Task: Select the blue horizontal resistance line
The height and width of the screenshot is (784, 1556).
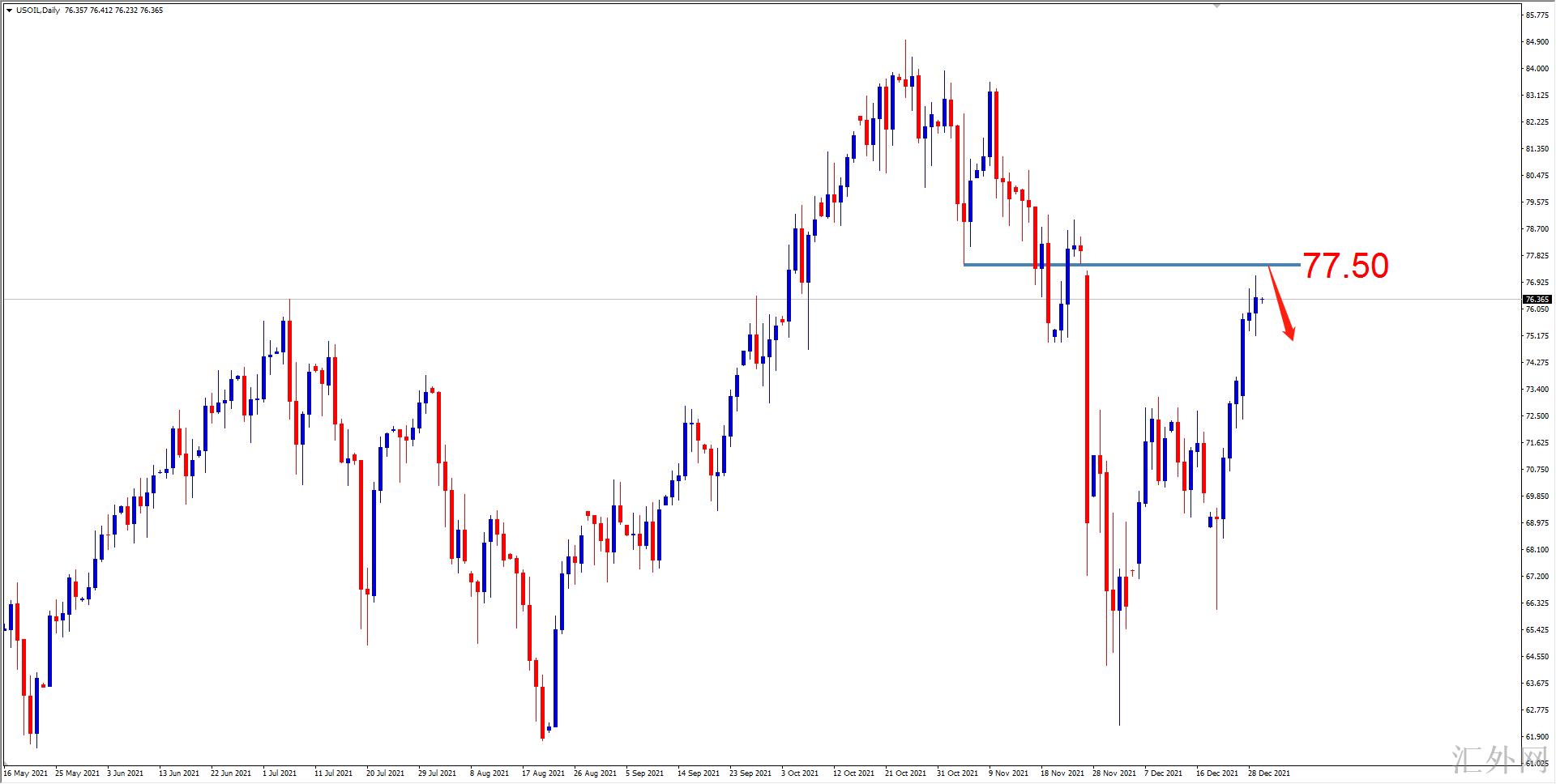Action: pos(1135,265)
